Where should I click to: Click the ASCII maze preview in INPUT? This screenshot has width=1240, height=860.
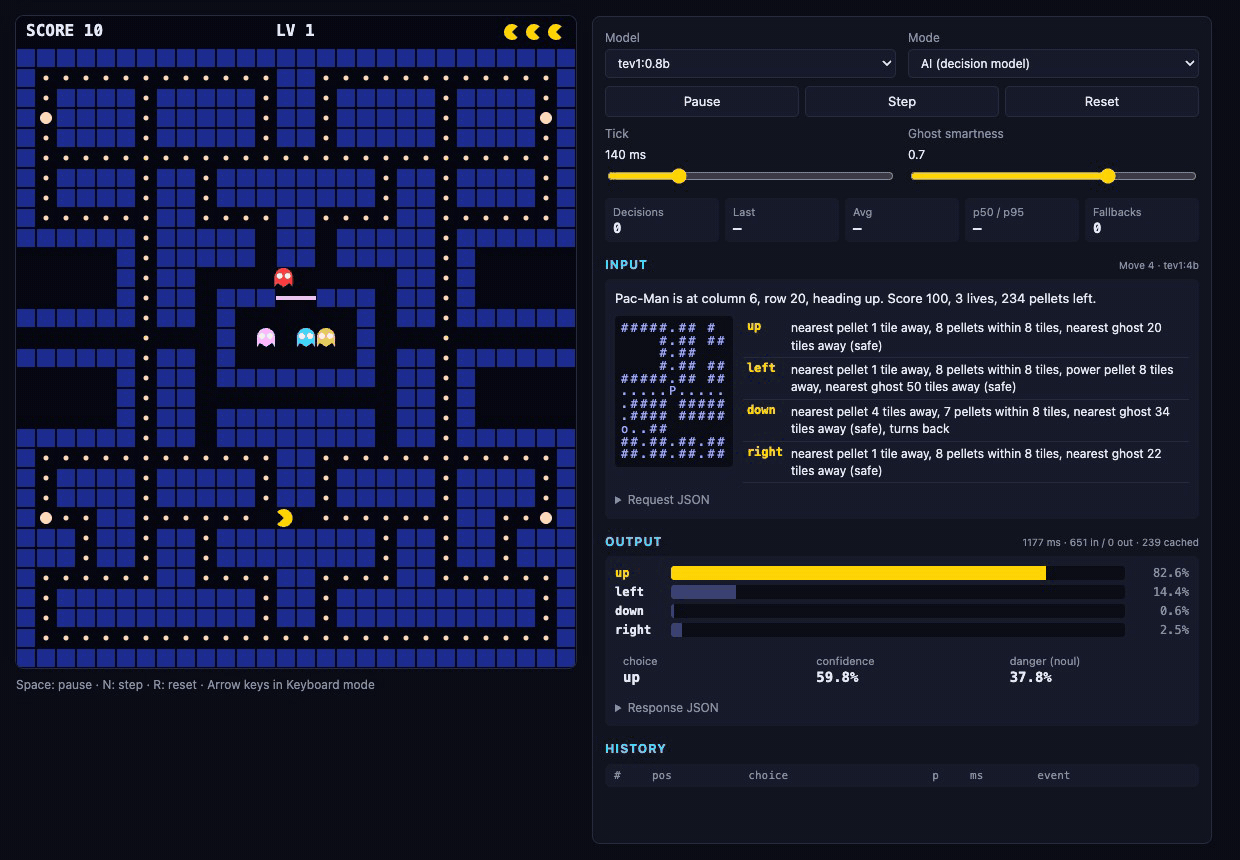673,390
